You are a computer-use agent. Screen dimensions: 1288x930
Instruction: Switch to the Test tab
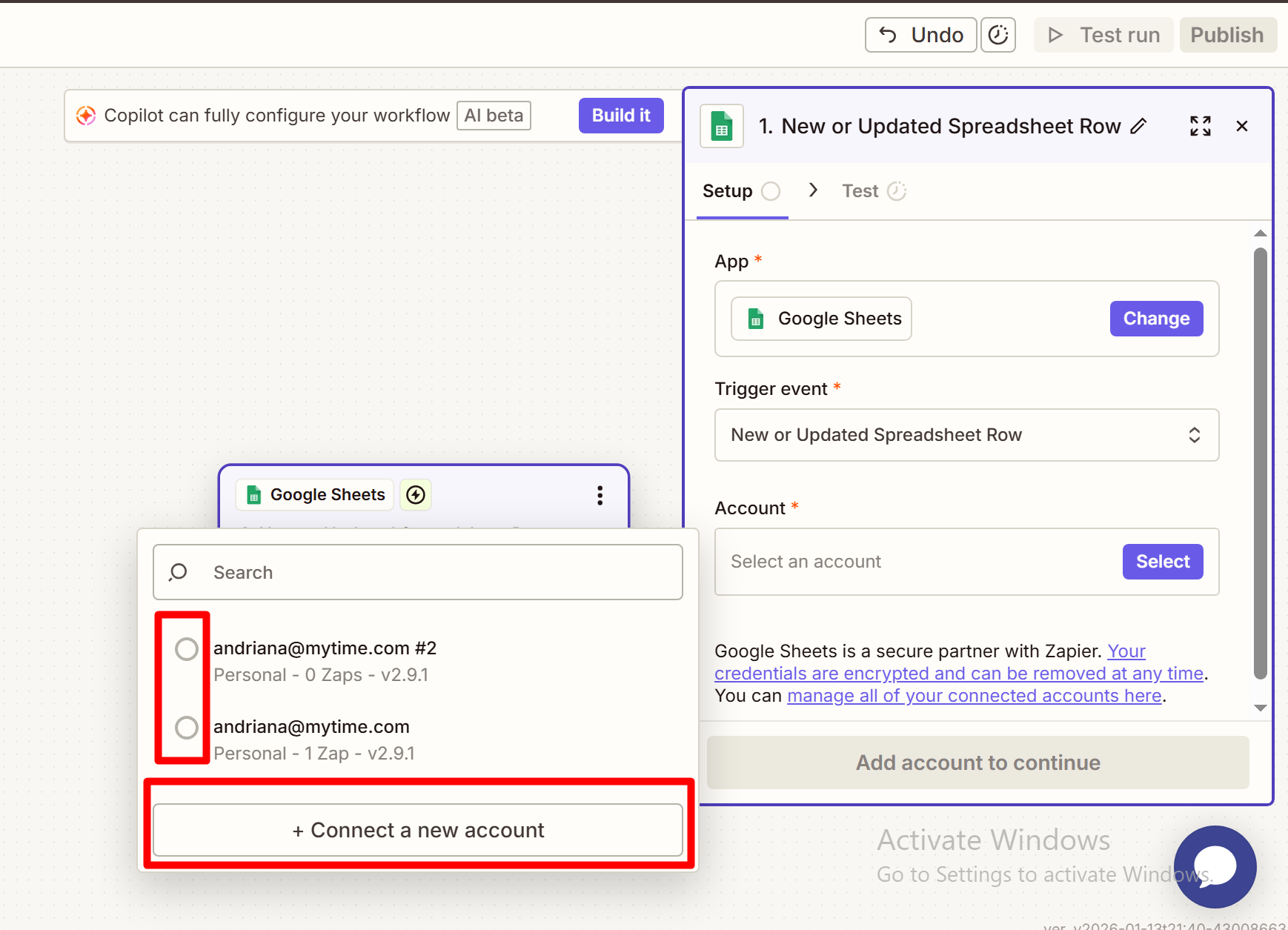click(x=874, y=191)
